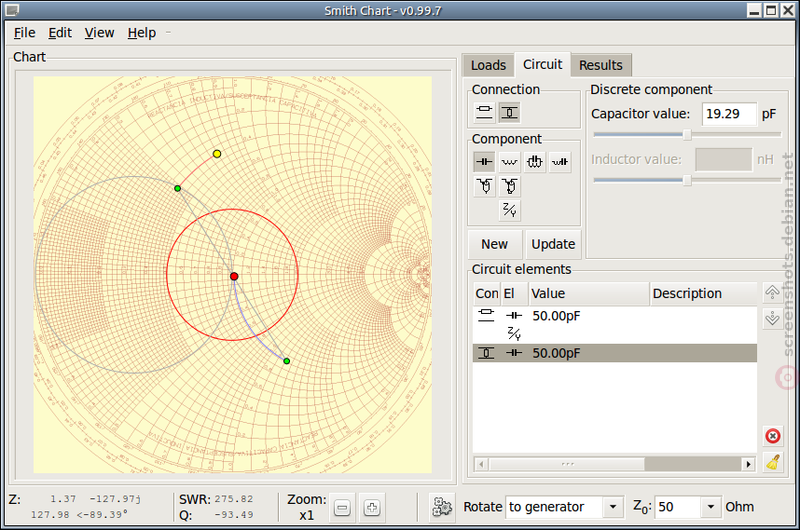The width and height of the screenshot is (800, 530).
Task: Select the Circuit tab
Action: point(542,64)
